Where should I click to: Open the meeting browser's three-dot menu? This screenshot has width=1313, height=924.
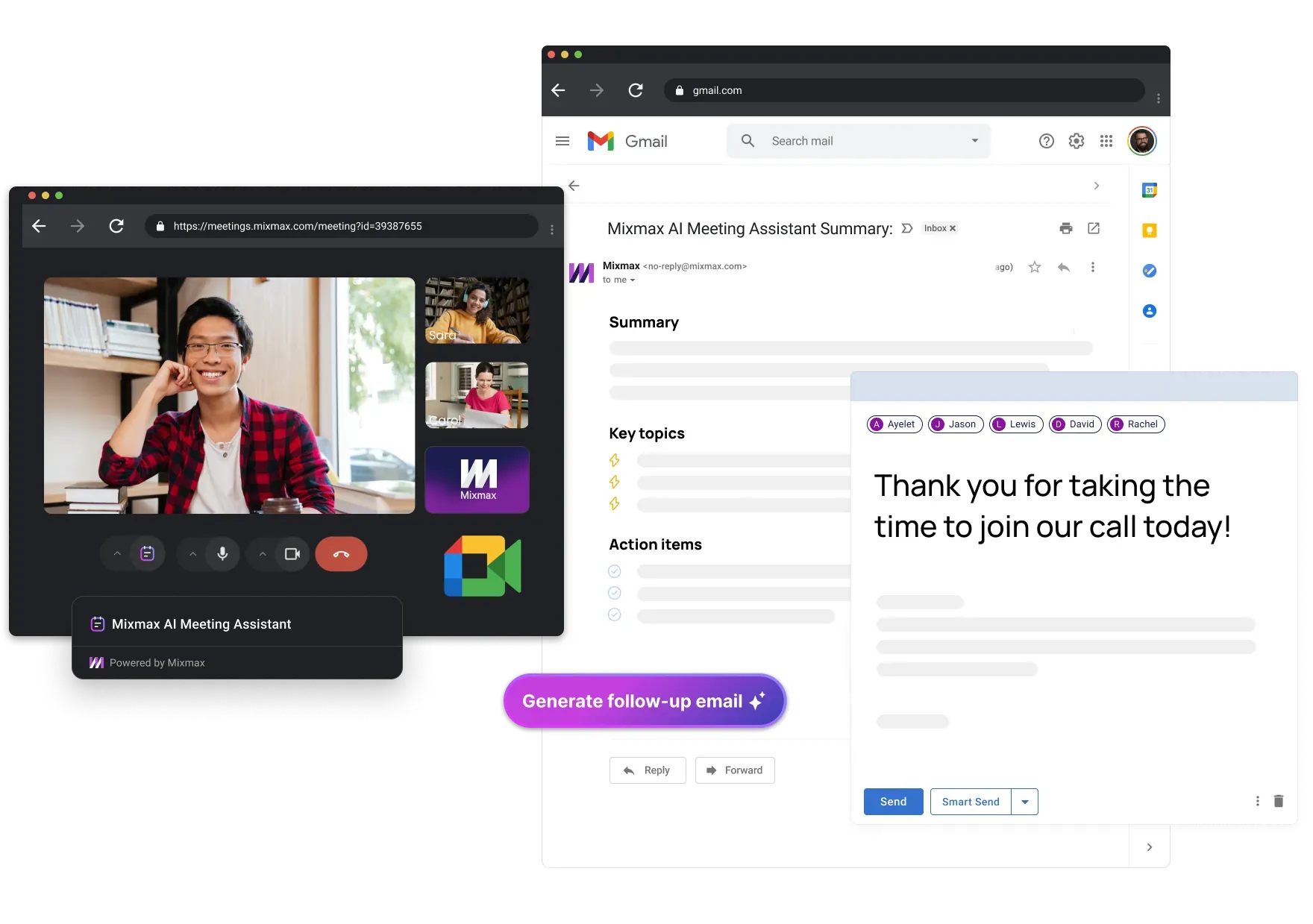click(x=552, y=230)
